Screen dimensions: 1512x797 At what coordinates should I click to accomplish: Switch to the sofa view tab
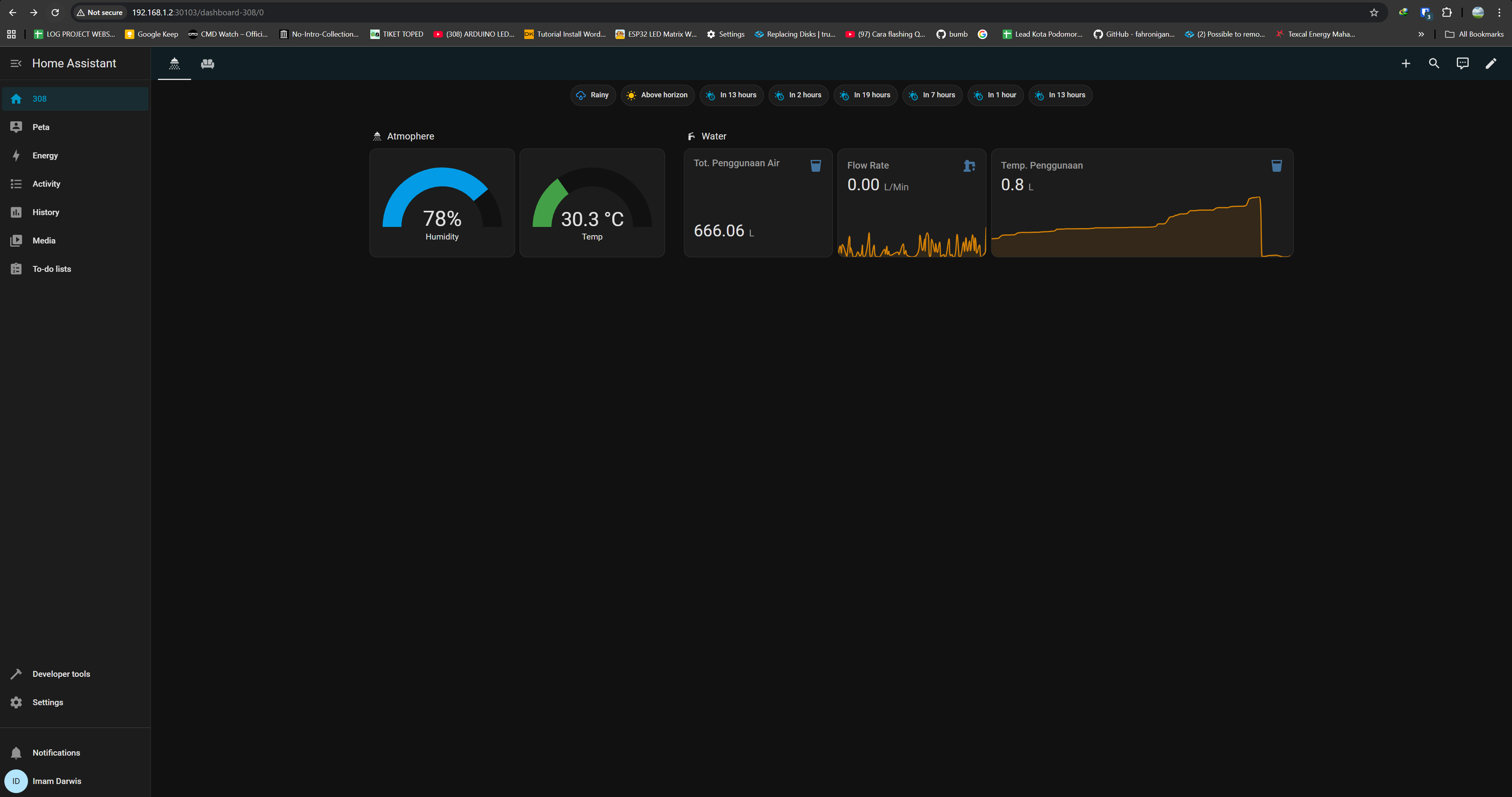207,63
